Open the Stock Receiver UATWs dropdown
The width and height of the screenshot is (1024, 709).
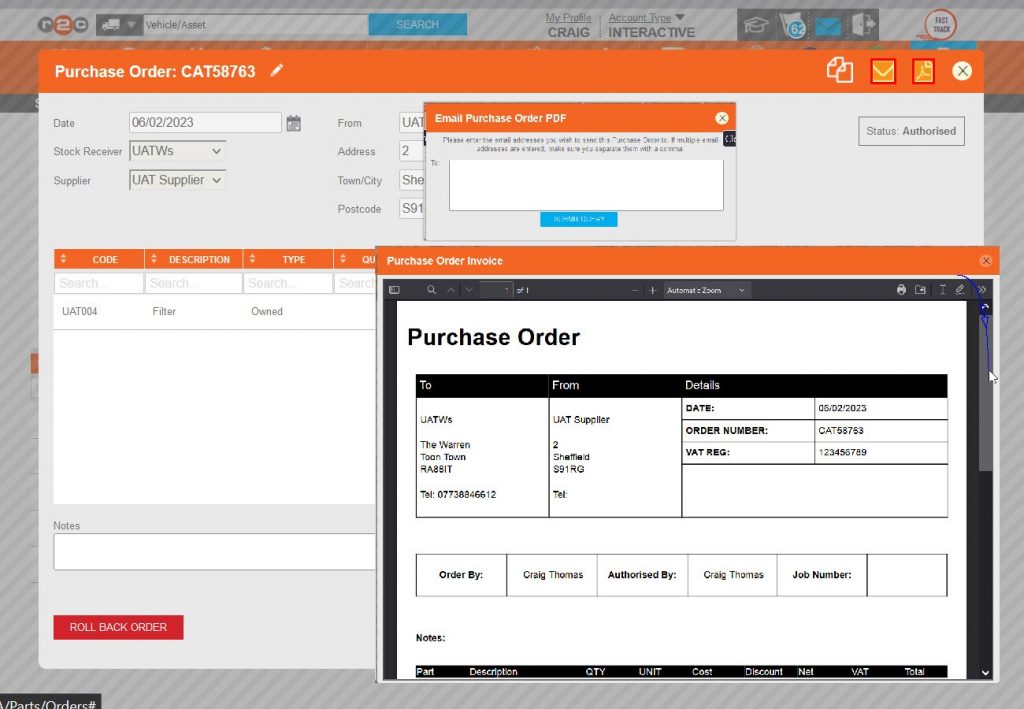click(176, 150)
